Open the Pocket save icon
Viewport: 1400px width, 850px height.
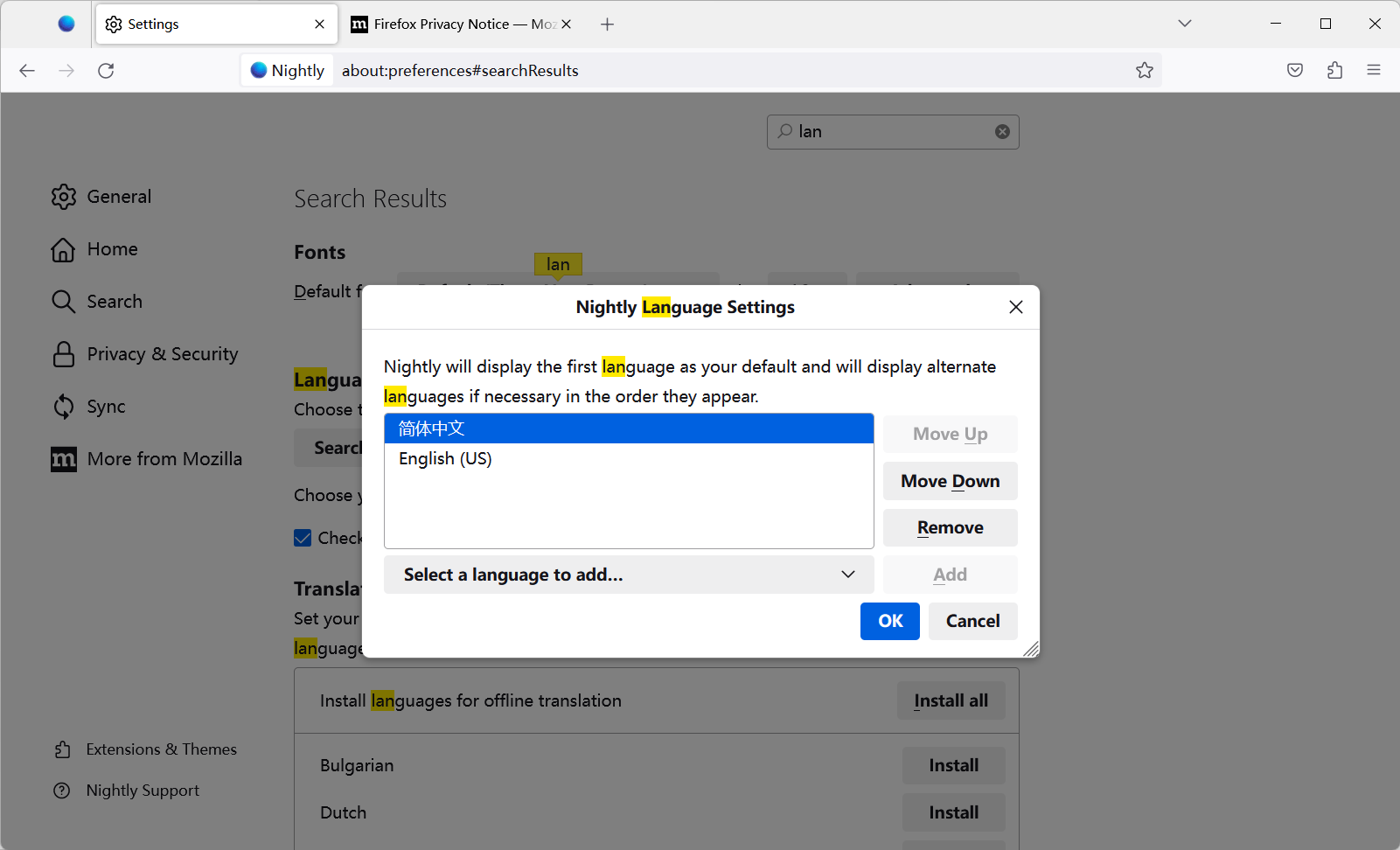coord(1295,71)
